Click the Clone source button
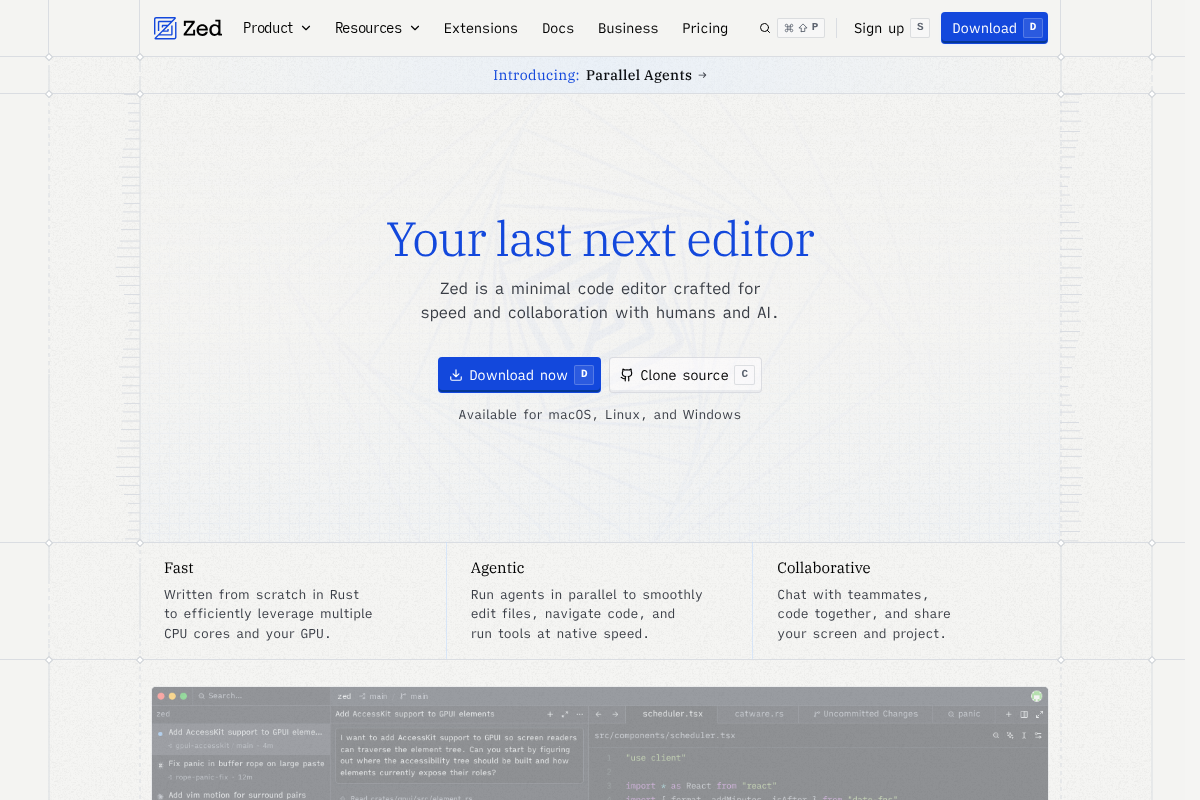1200x800 pixels. tap(685, 375)
